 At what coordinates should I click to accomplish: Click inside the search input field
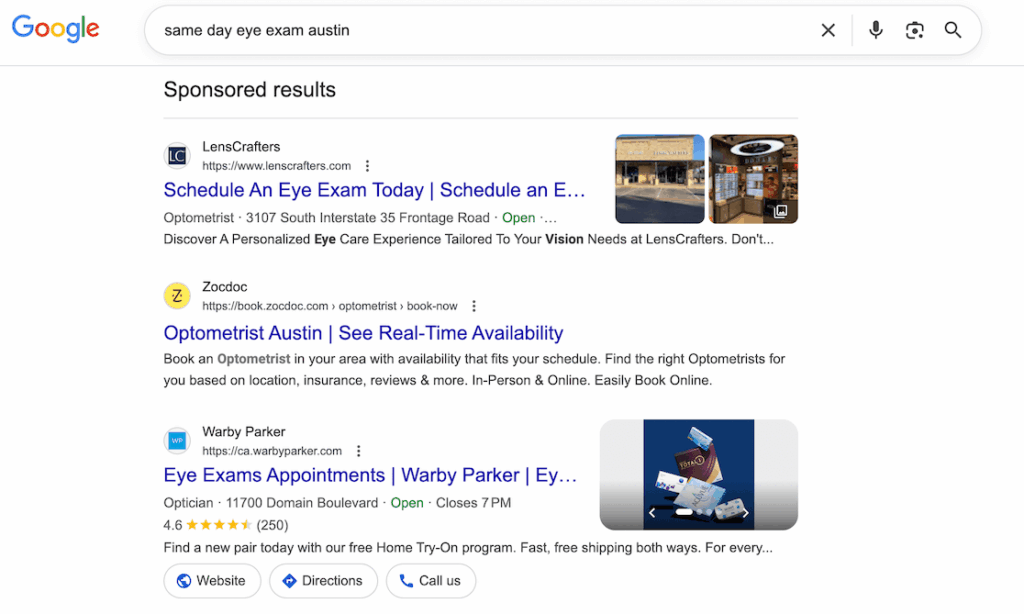[450, 30]
